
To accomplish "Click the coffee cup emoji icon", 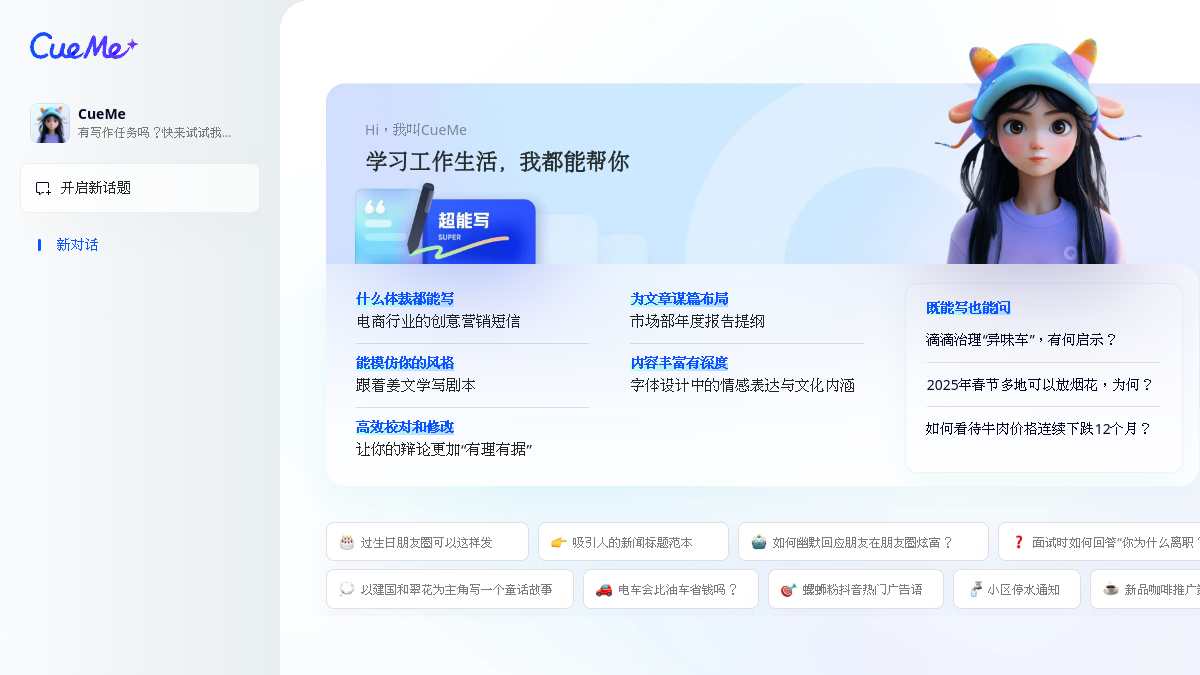I will coord(1111,589).
